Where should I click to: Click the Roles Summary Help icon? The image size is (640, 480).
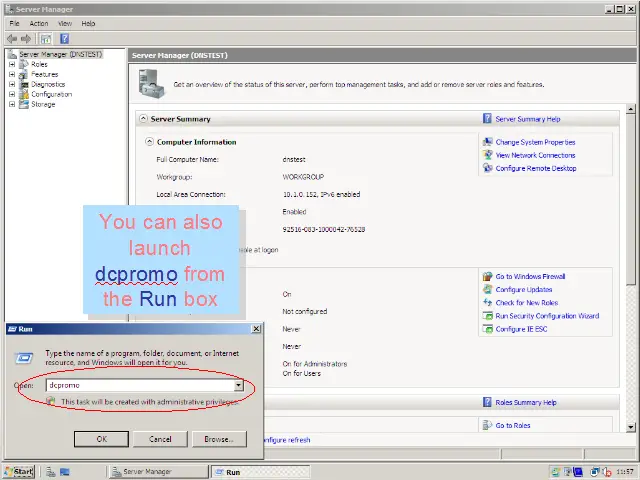(x=487, y=402)
